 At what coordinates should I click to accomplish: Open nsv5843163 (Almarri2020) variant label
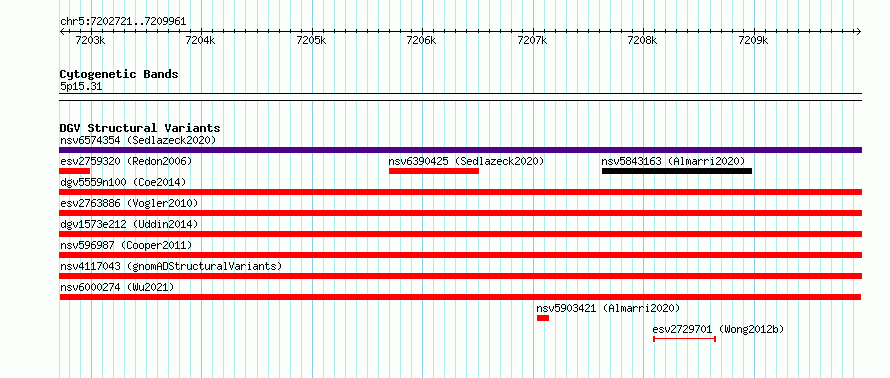point(673,161)
